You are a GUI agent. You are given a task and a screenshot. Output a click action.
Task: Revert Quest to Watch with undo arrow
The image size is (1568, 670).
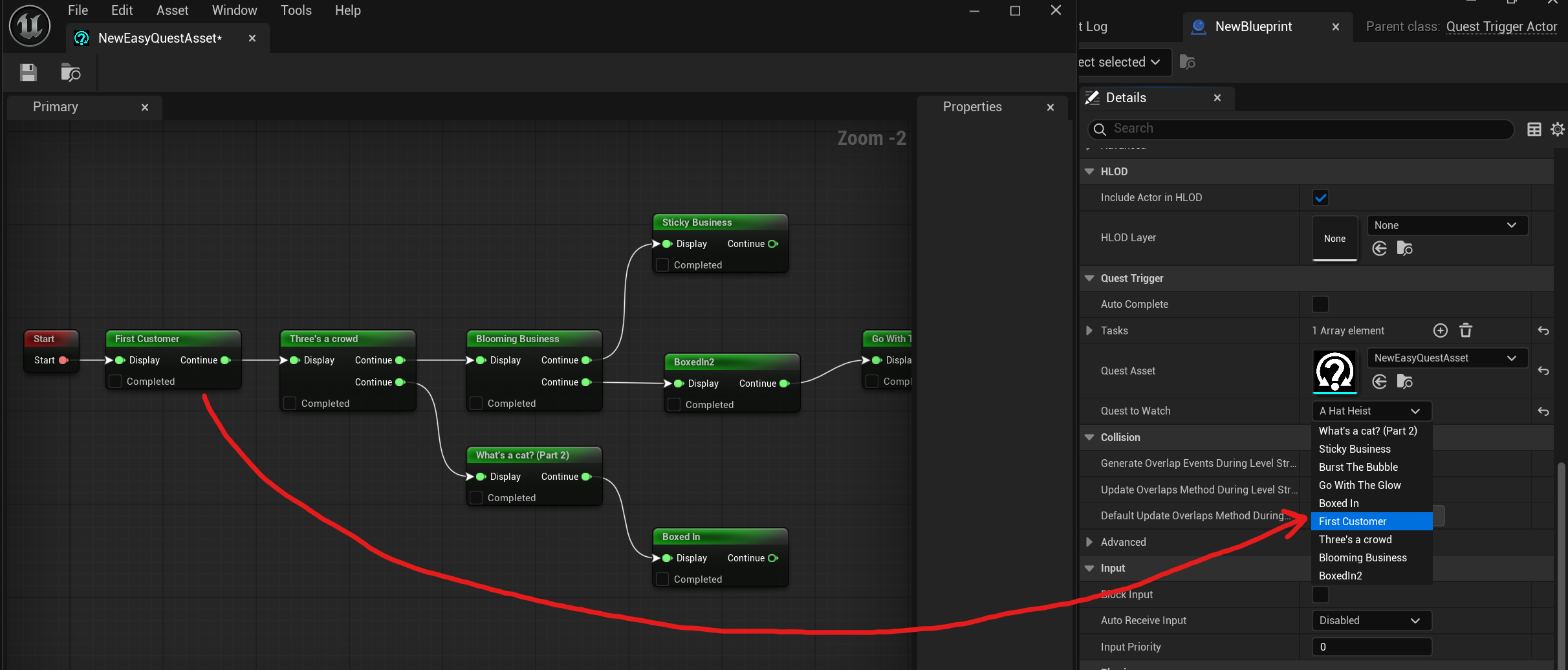[x=1543, y=411]
